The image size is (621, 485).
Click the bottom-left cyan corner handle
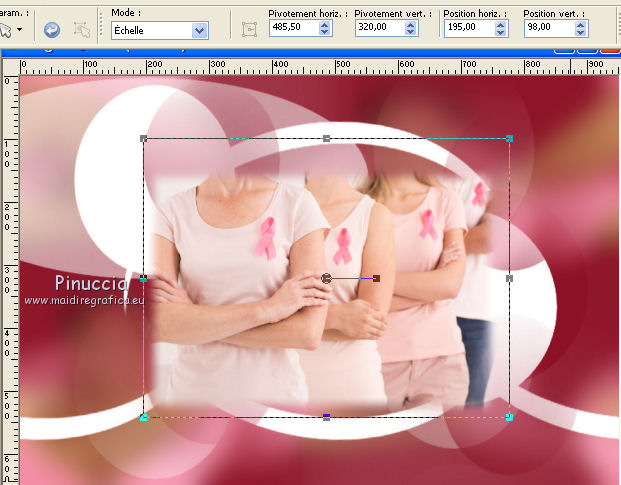pos(143,417)
